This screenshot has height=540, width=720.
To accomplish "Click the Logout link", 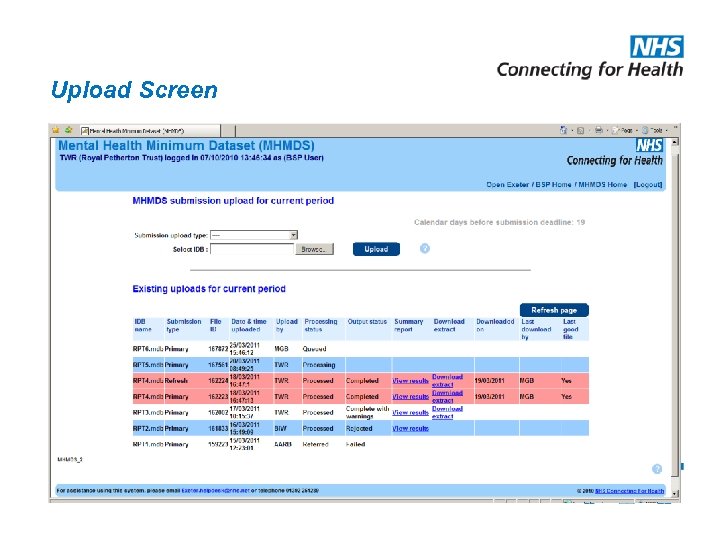I will (647, 185).
